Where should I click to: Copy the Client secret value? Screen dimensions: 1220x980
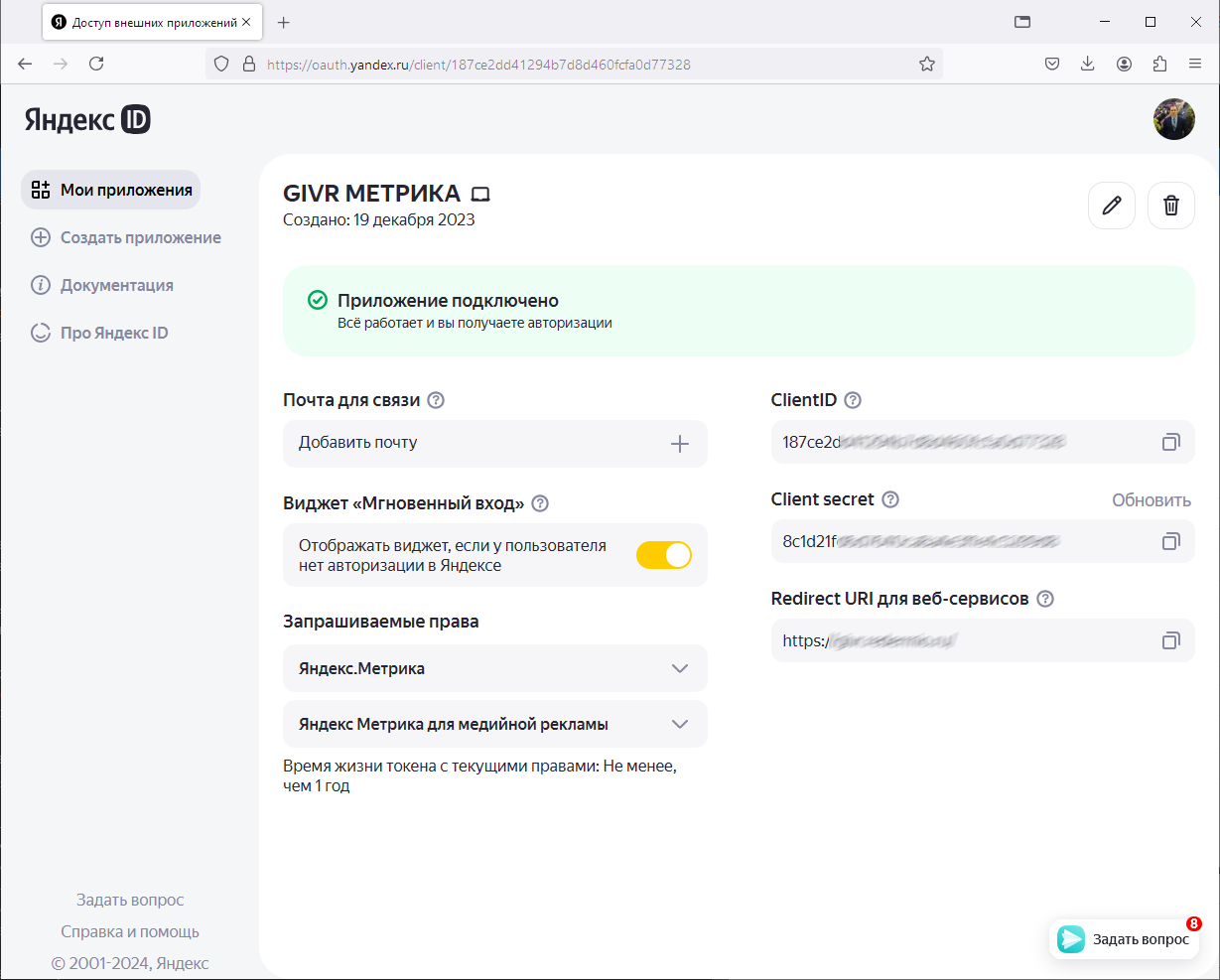[x=1171, y=541]
